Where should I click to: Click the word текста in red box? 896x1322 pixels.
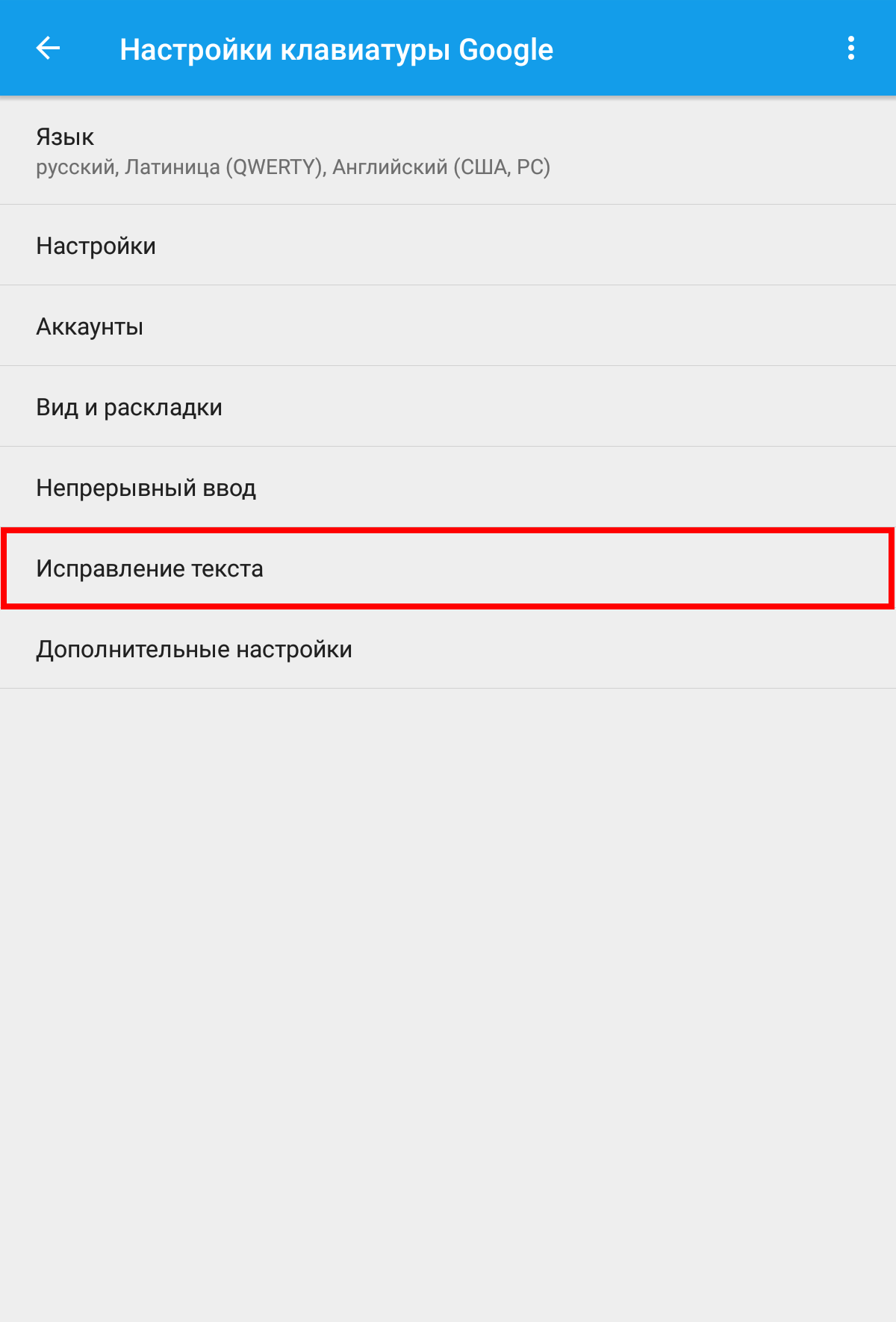tap(227, 569)
